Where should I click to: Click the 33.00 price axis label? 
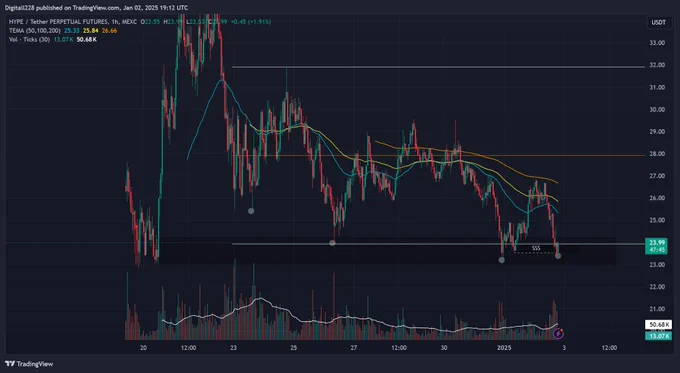pyautogui.click(x=657, y=43)
